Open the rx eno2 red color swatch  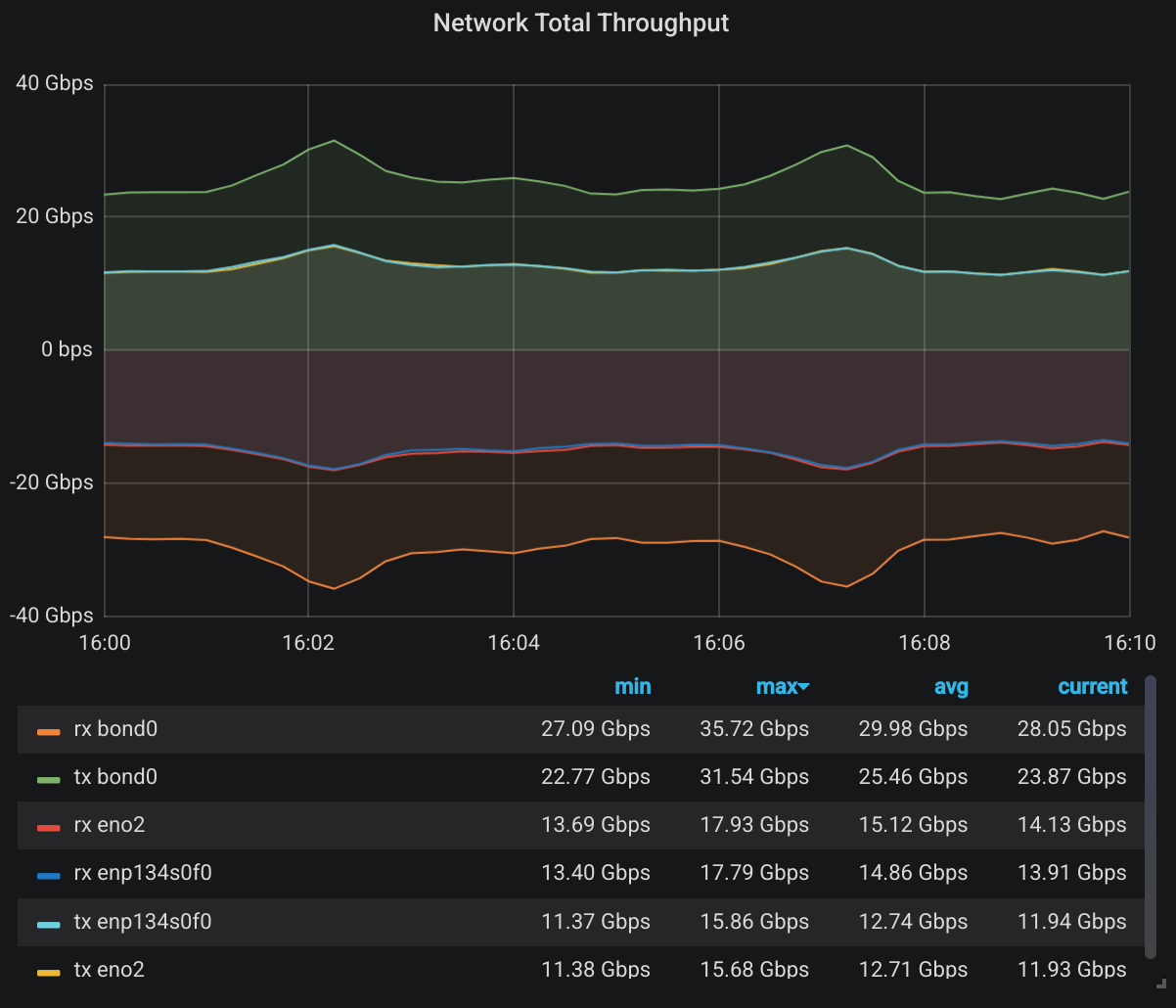point(49,827)
